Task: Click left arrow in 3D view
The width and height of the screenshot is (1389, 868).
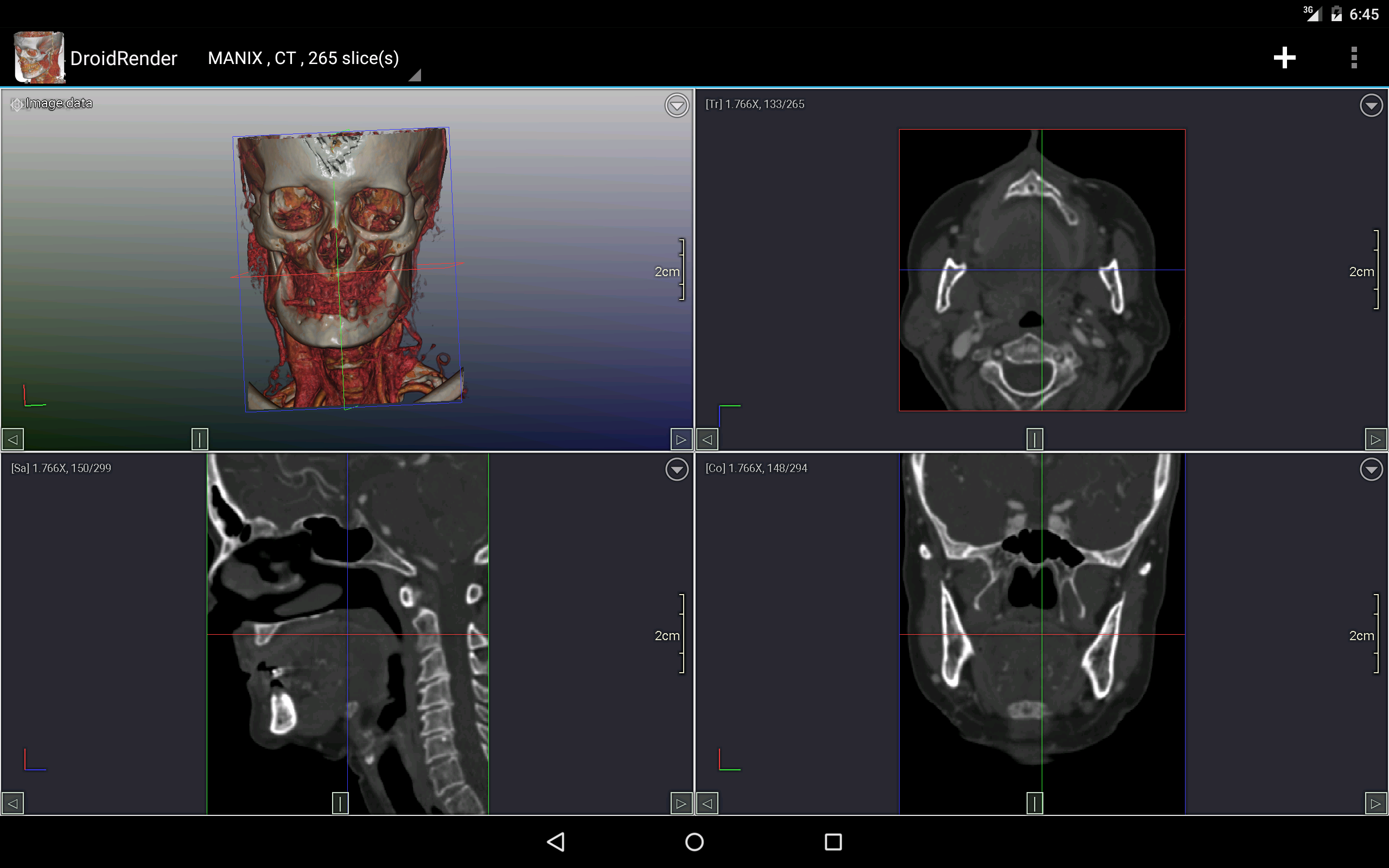Action: (12, 440)
